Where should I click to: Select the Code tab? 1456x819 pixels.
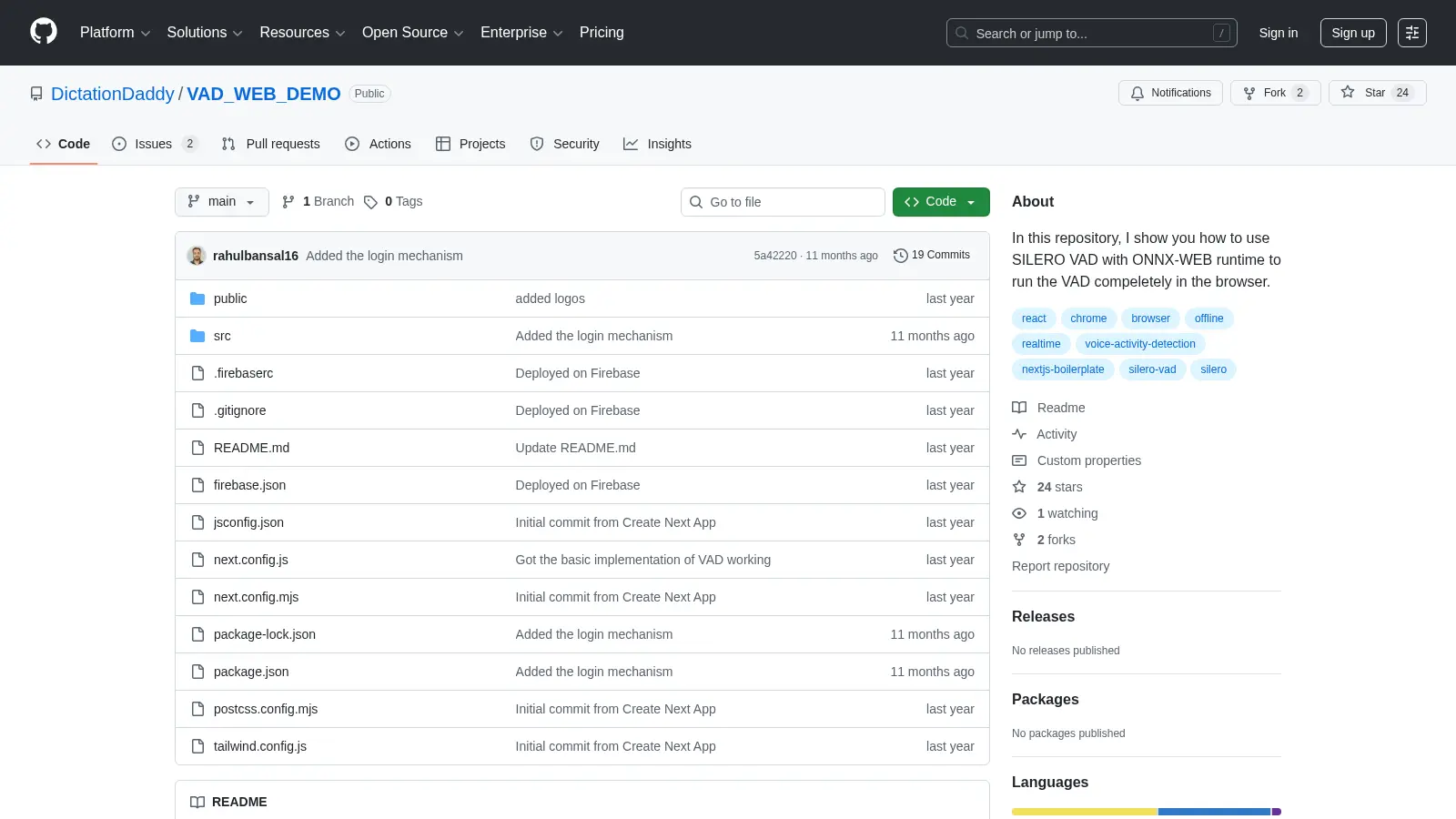[x=64, y=144]
